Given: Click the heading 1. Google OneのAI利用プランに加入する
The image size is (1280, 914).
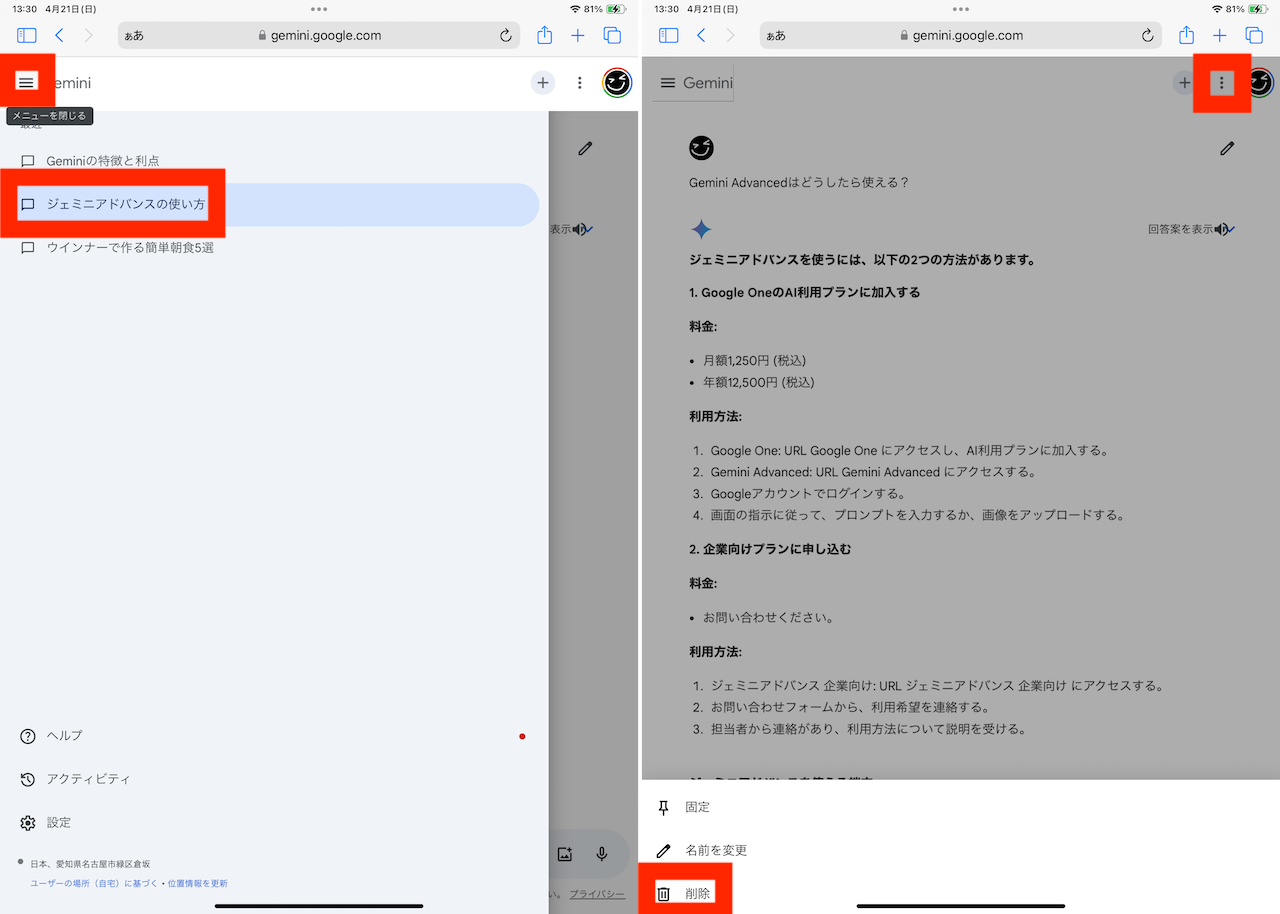Looking at the screenshot, I should (x=805, y=293).
